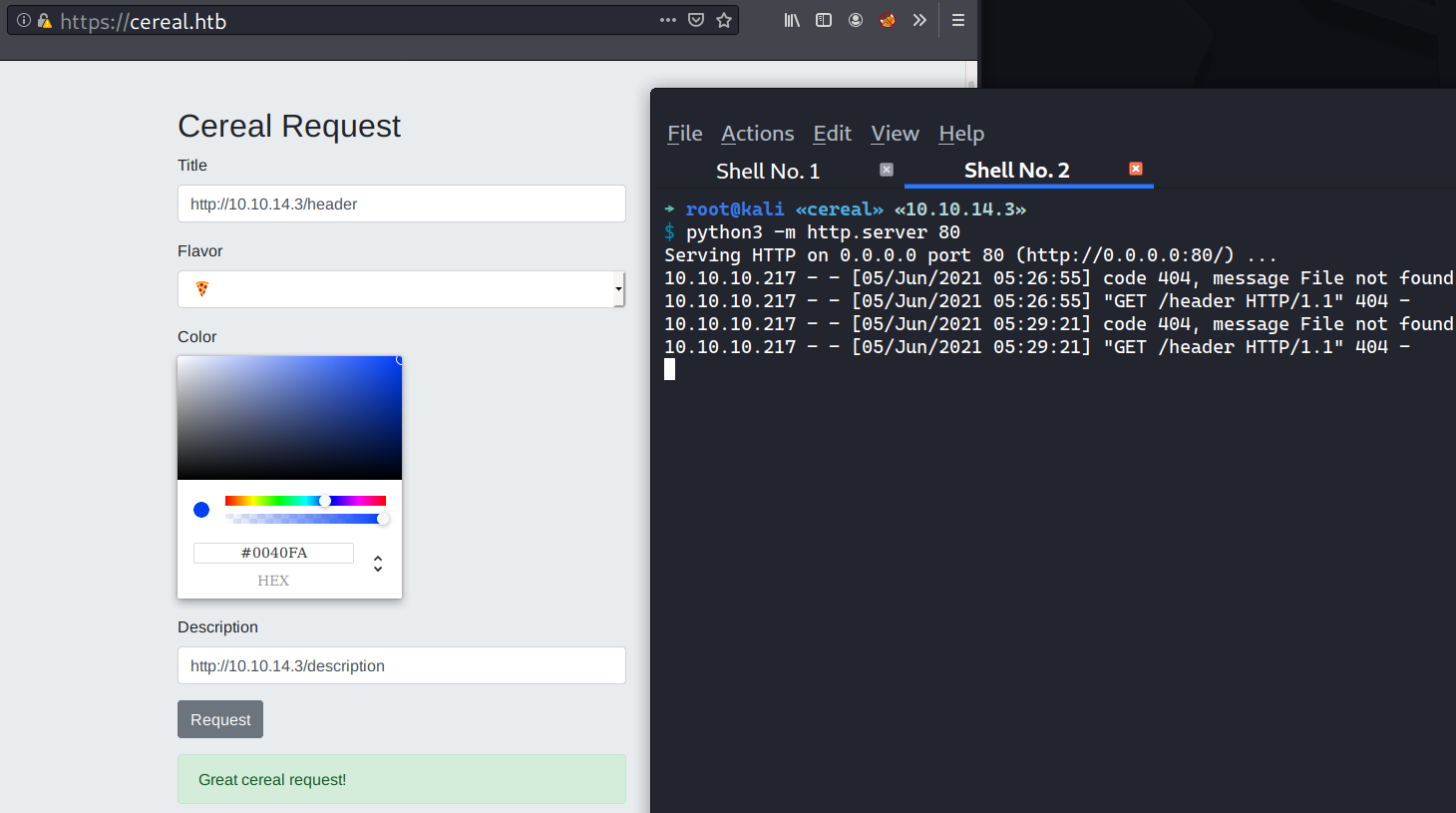Click the orange extension icon in toolbar

(887, 20)
